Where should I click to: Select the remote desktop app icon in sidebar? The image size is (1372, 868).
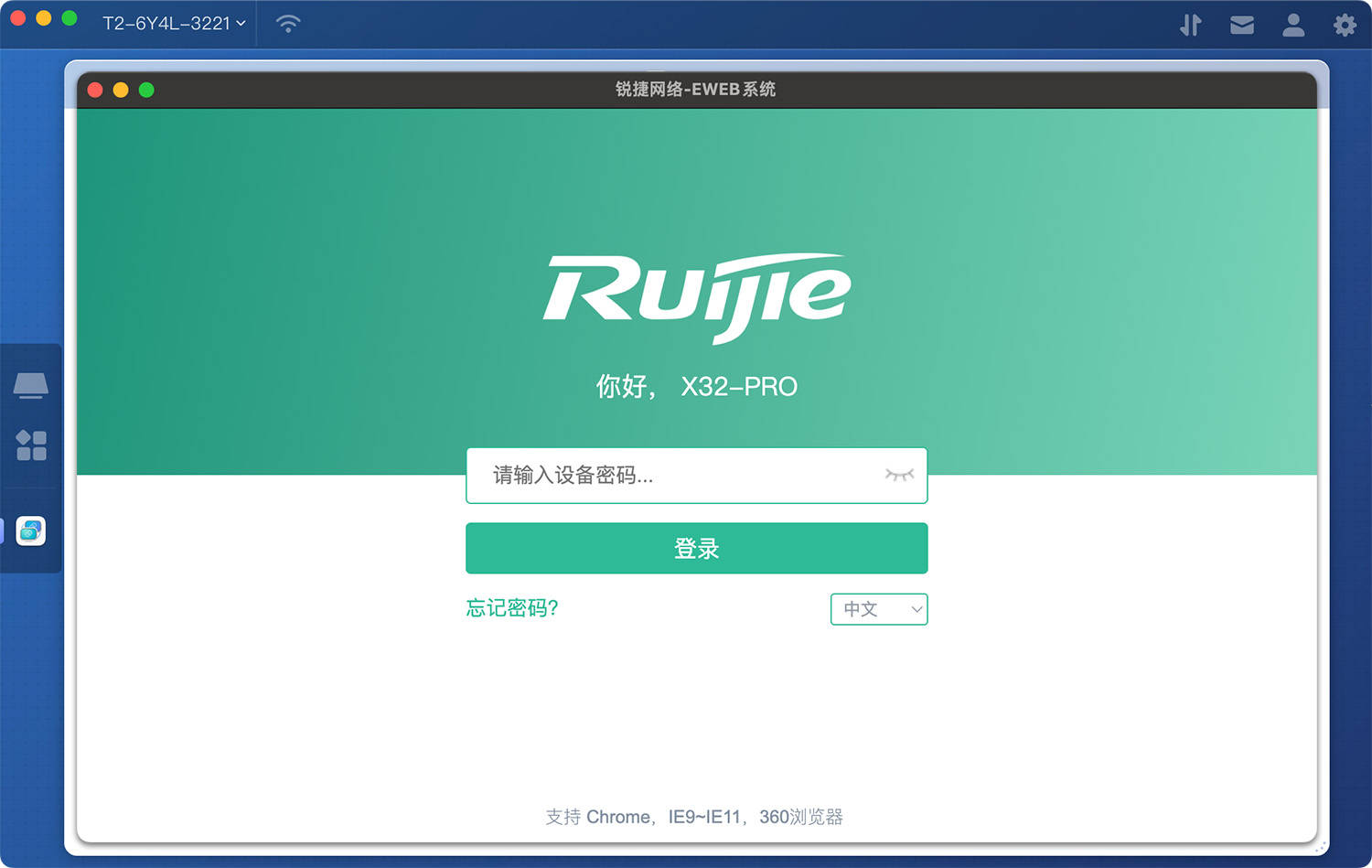31,530
